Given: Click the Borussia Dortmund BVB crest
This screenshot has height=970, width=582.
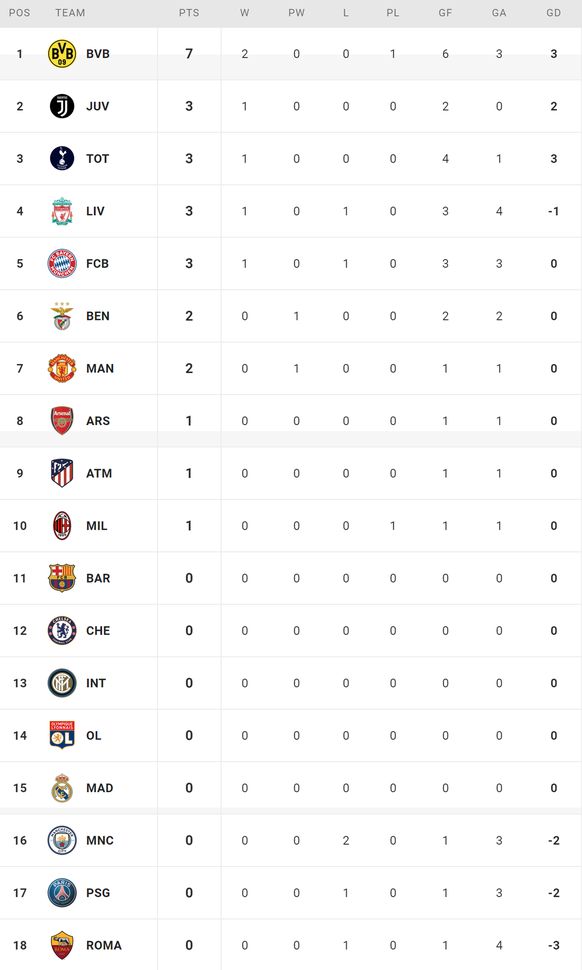Looking at the screenshot, I should pos(62,54).
